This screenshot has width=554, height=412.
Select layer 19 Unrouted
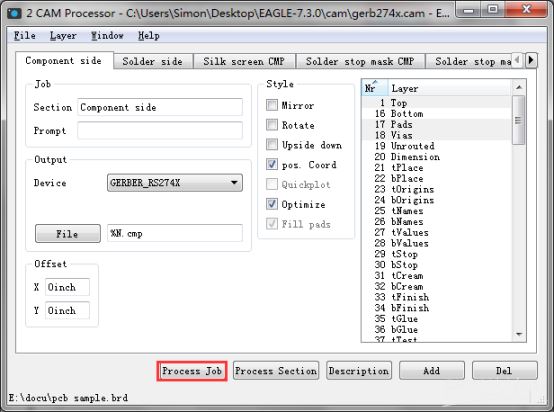pos(437,146)
